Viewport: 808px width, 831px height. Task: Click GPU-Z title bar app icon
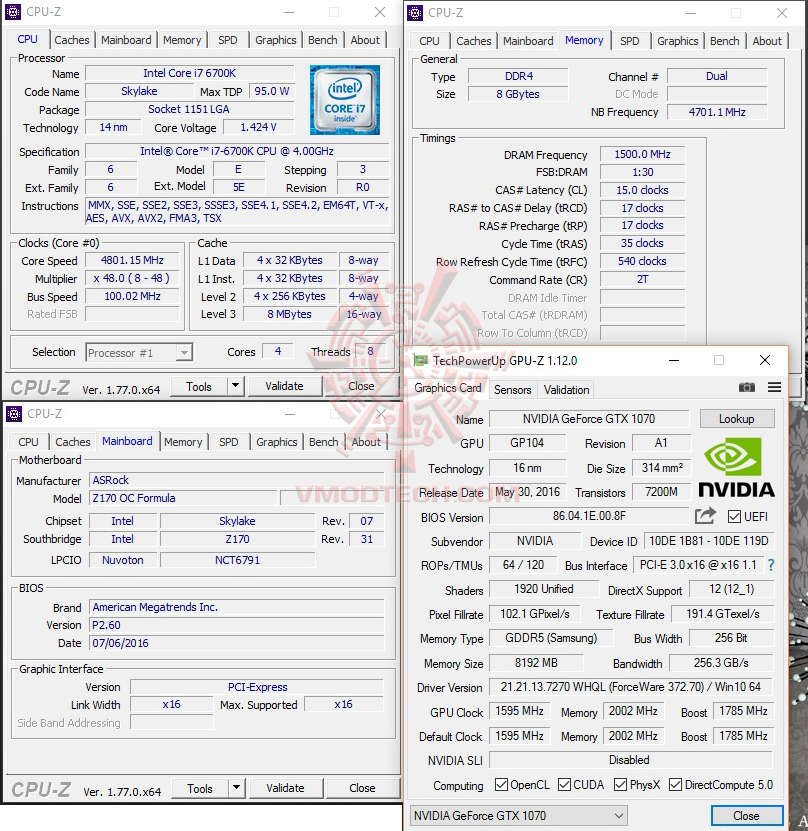click(x=421, y=360)
